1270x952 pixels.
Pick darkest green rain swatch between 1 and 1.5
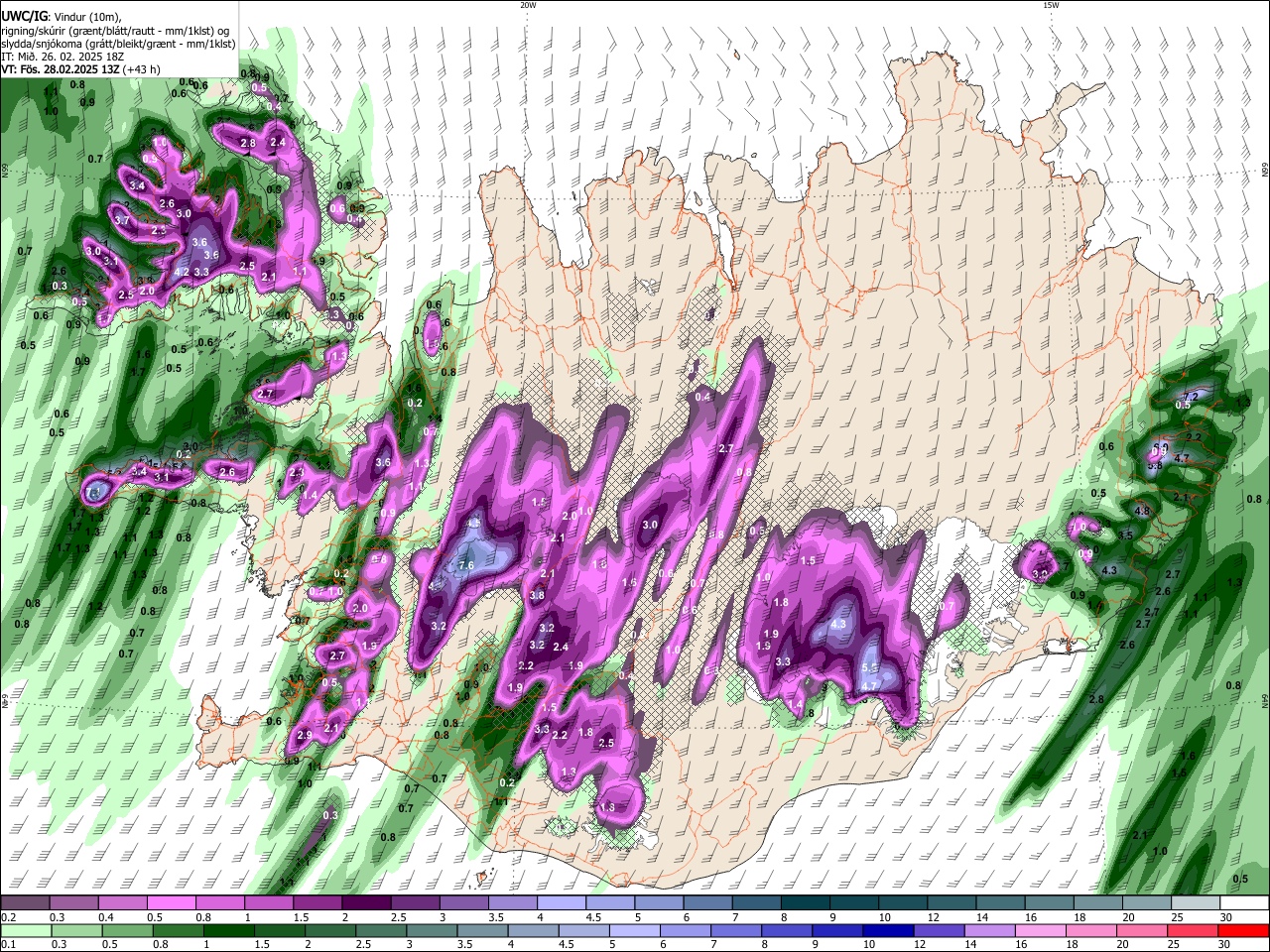231,930
